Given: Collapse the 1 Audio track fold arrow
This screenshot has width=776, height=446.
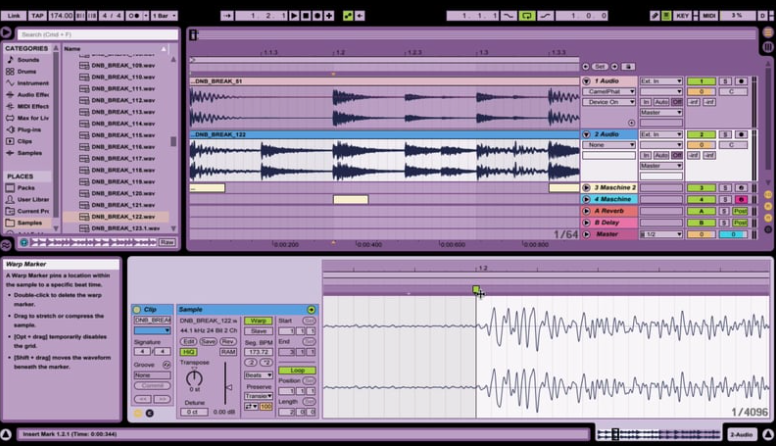Looking at the screenshot, I should click(x=586, y=81).
